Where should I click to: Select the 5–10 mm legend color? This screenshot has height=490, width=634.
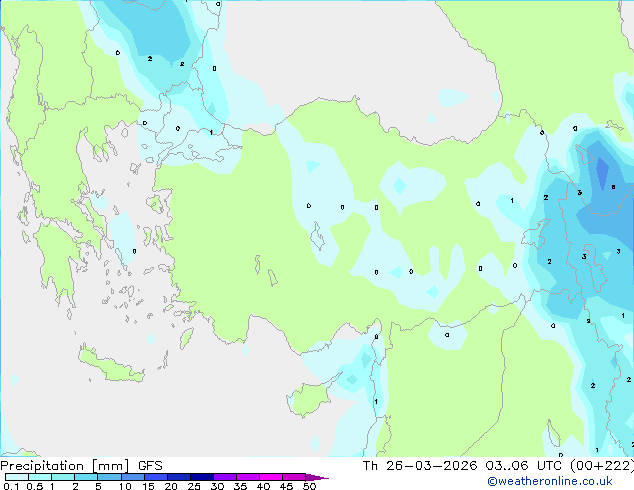(109, 477)
